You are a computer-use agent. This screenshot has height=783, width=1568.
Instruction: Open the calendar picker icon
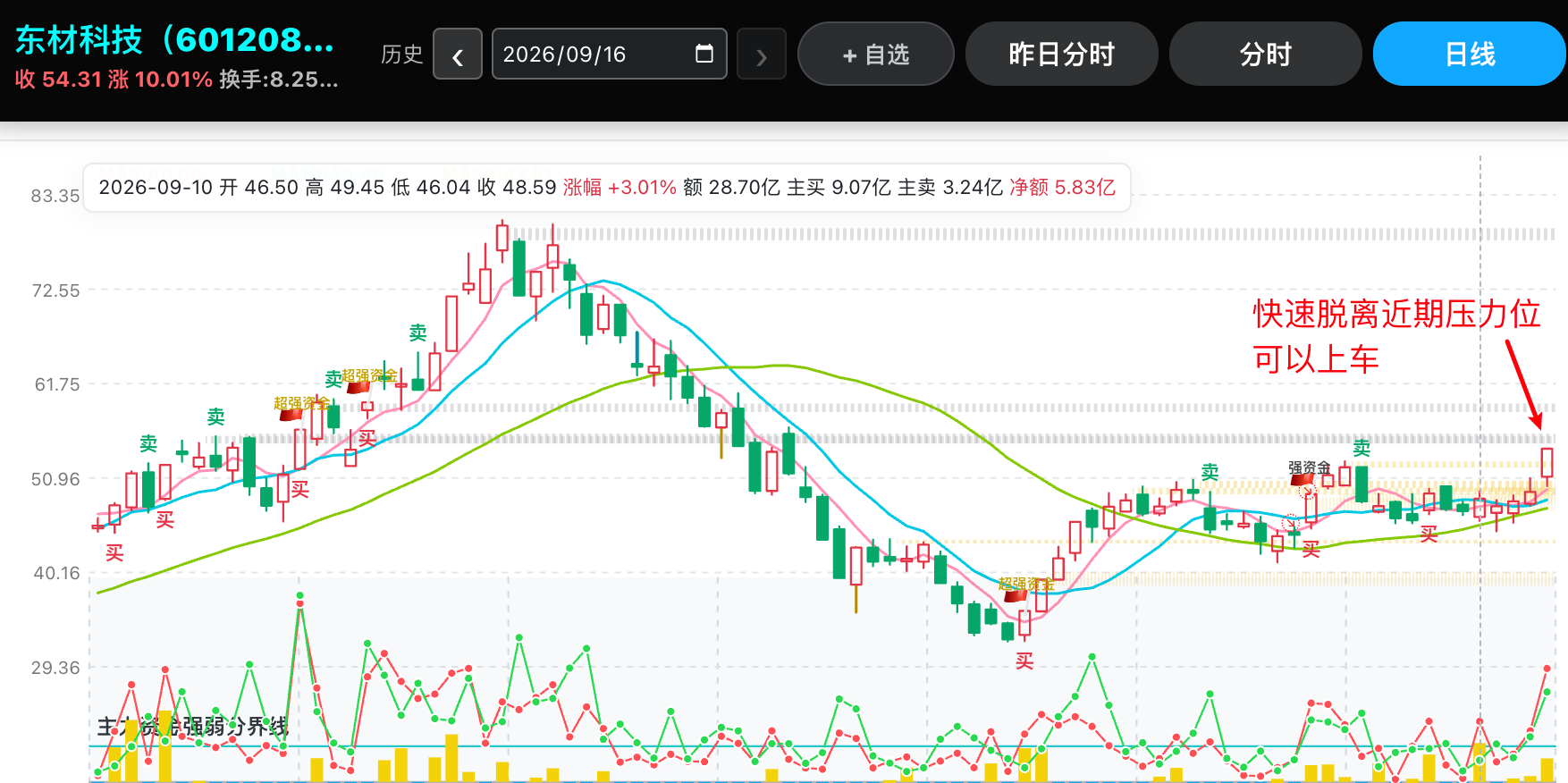[704, 54]
